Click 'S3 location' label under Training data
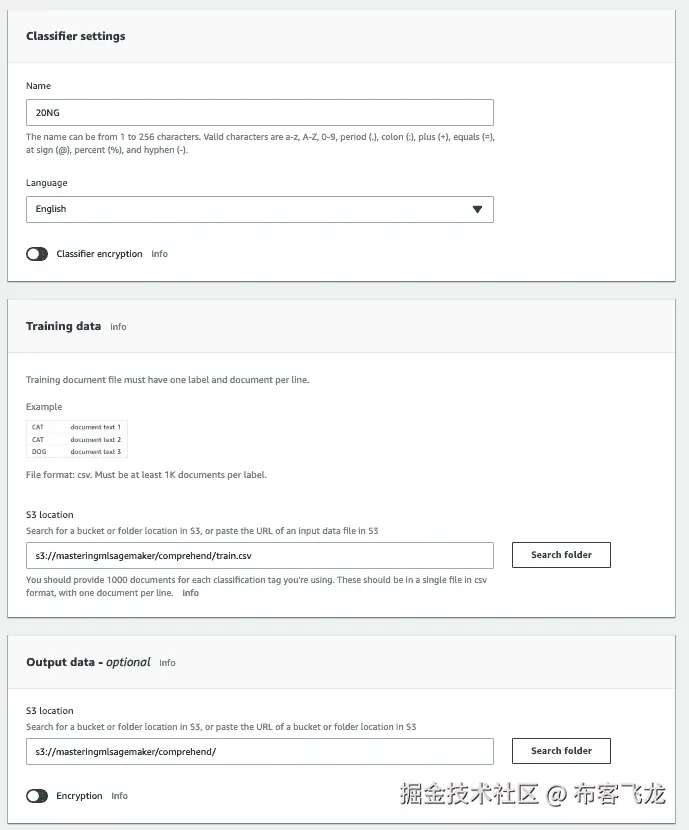 click(50, 515)
